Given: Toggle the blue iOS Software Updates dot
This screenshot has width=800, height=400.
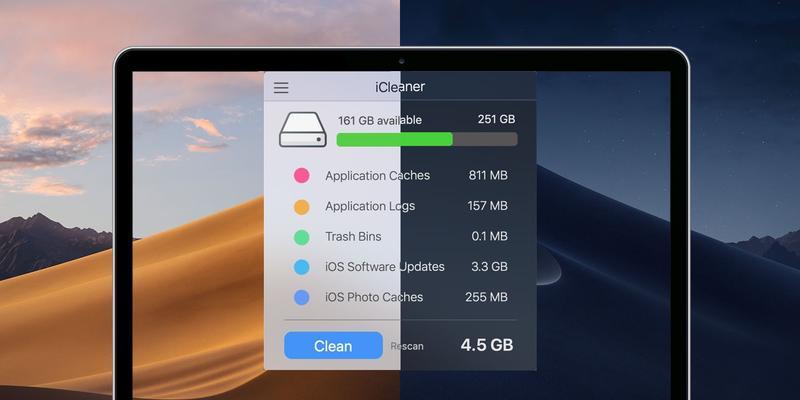Looking at the screenshot, I should 302,267.
